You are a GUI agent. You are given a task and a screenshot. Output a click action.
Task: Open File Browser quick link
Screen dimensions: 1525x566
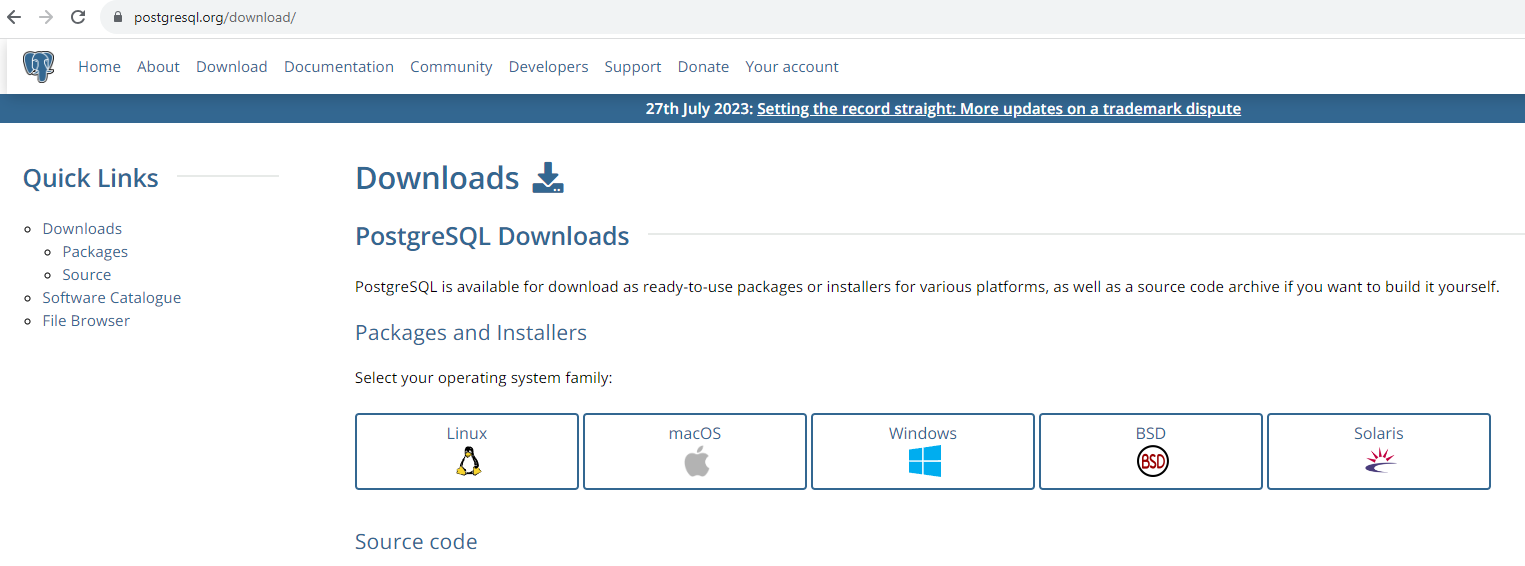(86, 321)
